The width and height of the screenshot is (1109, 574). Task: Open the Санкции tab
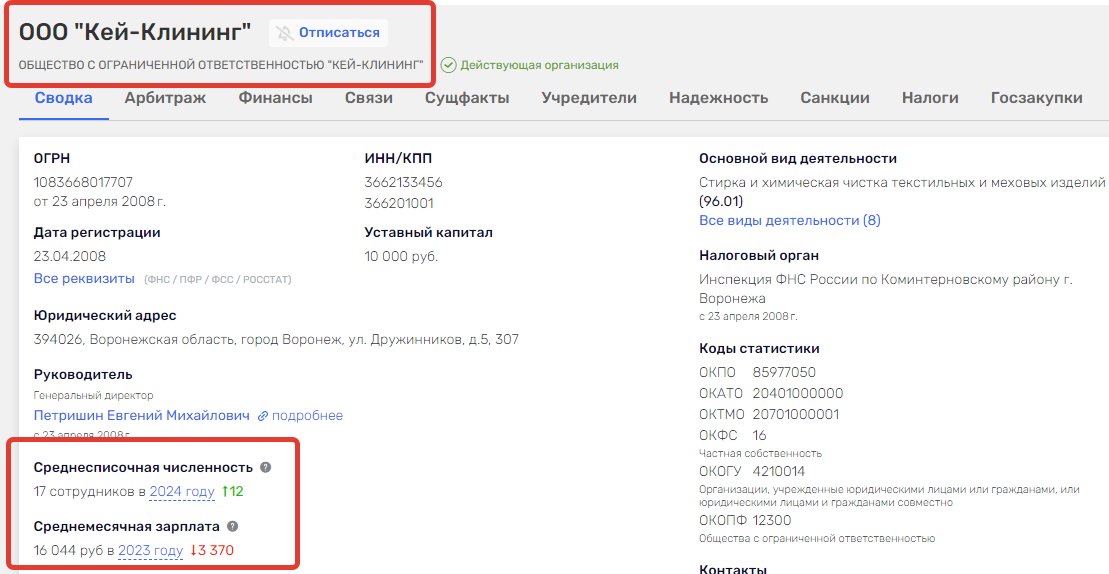pos(835,98)
